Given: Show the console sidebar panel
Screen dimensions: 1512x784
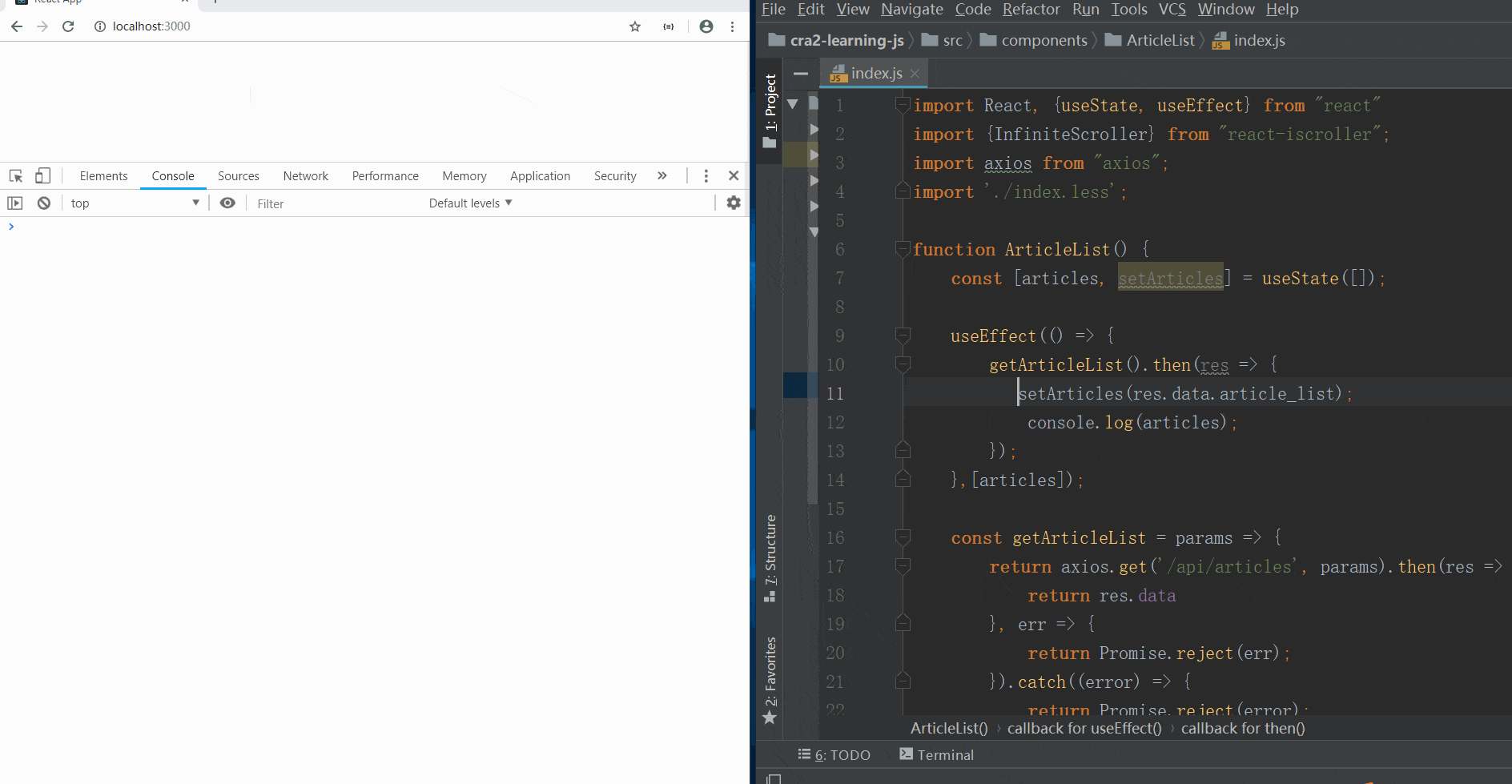Looking at the screenshot, I should pos(15,203).
